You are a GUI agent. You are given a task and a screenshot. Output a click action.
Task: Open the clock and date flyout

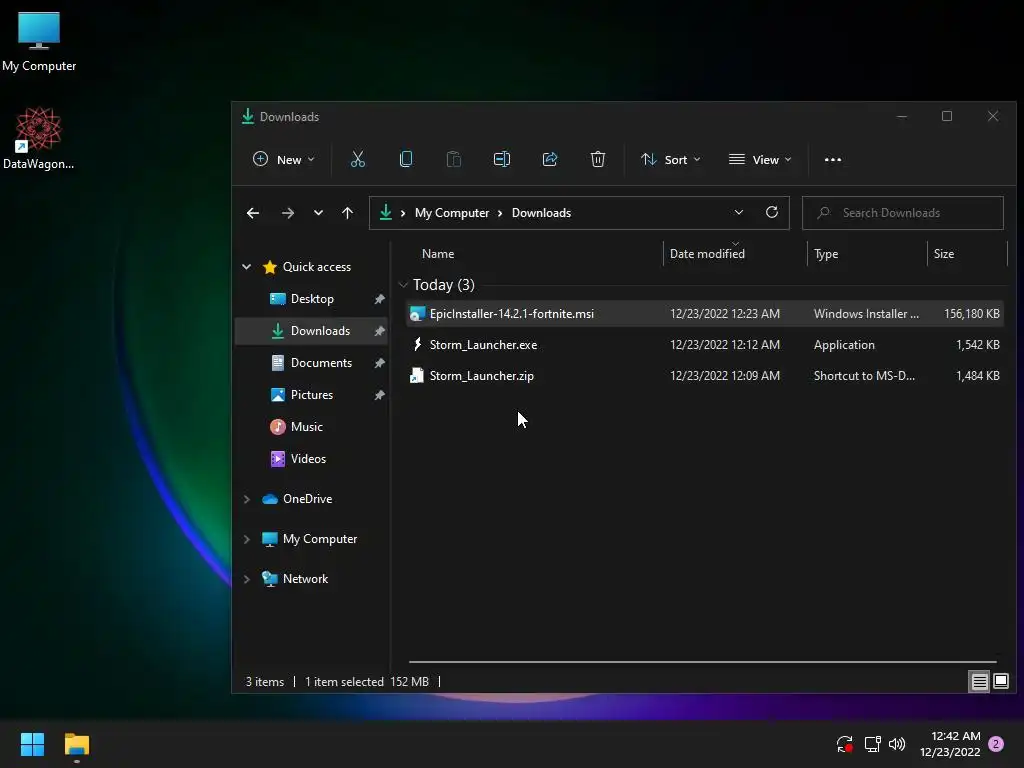tap(950, 744)
